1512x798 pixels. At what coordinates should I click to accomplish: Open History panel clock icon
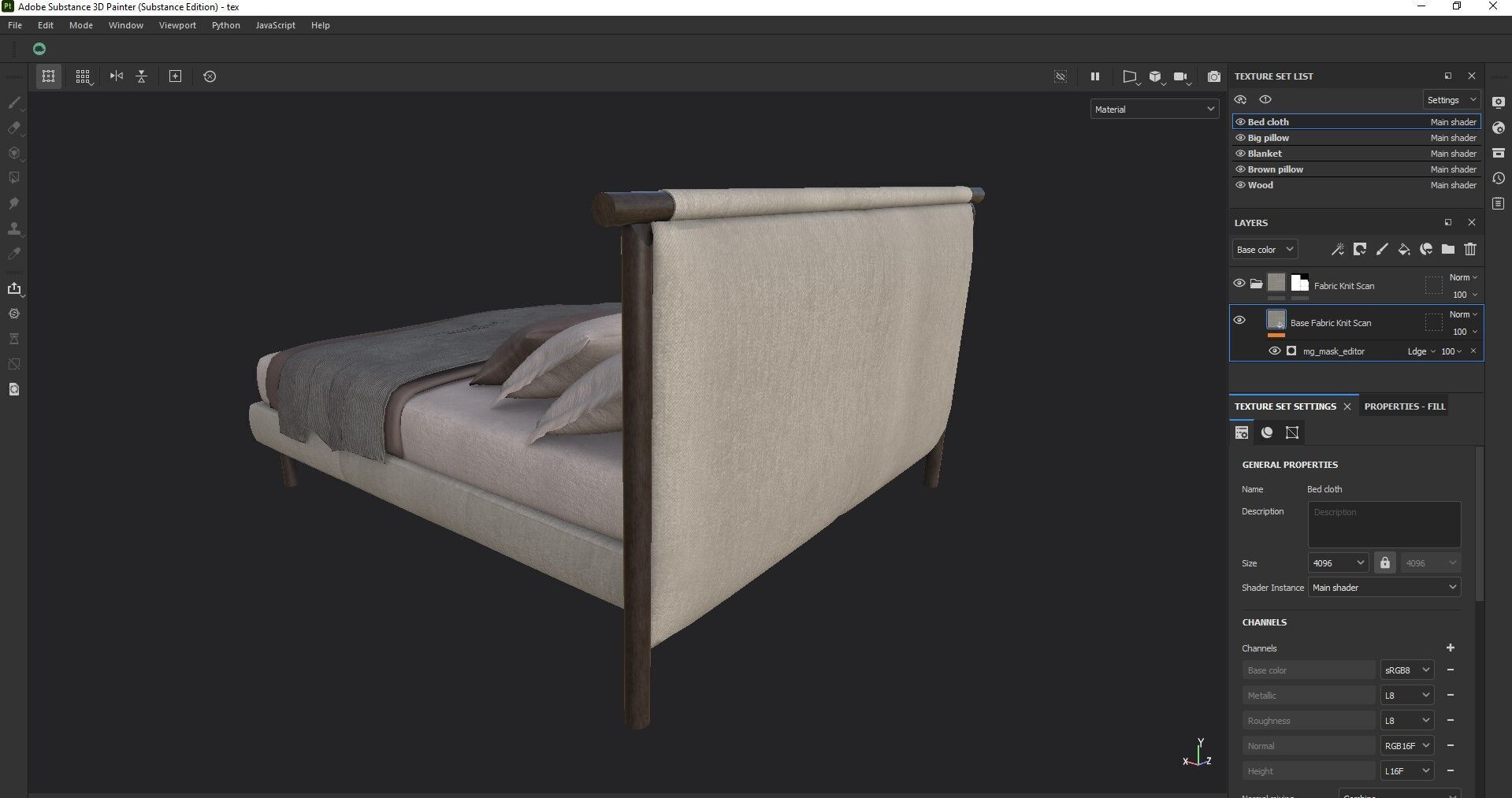[1499, 178]
